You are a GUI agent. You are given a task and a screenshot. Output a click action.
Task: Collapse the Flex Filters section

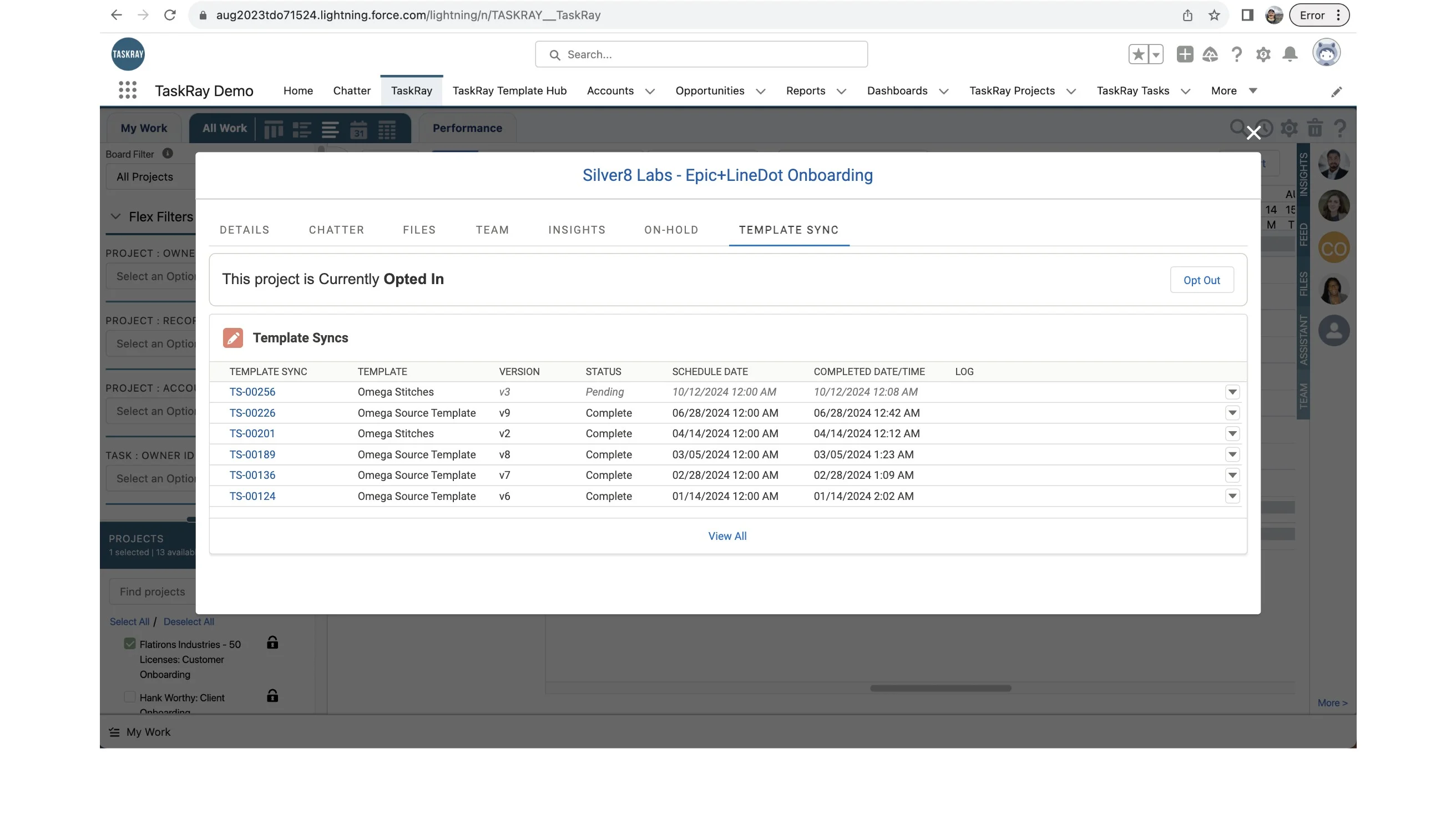point(115,216)
